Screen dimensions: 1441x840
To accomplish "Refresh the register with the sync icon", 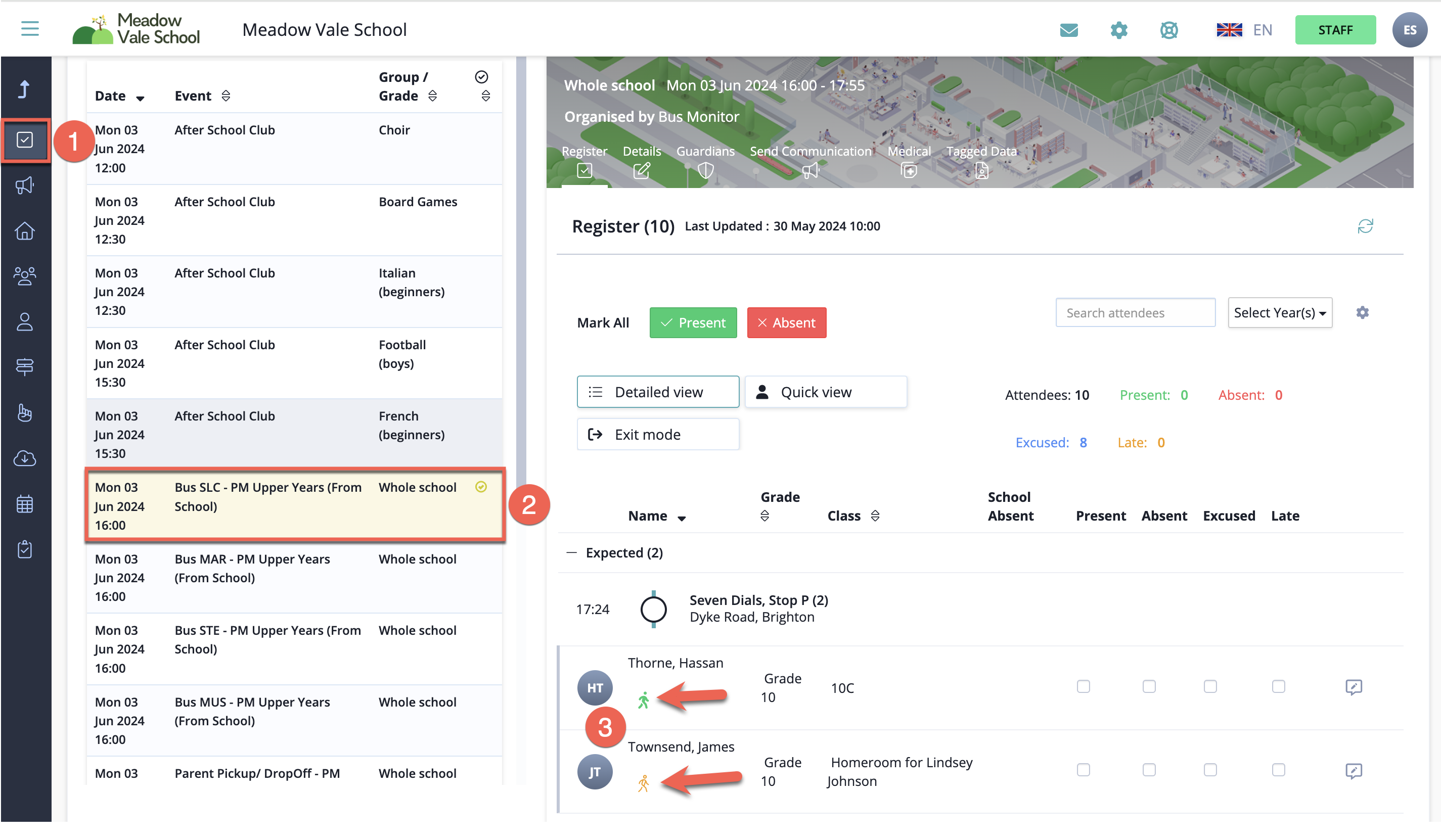I will click(1365, 226).
